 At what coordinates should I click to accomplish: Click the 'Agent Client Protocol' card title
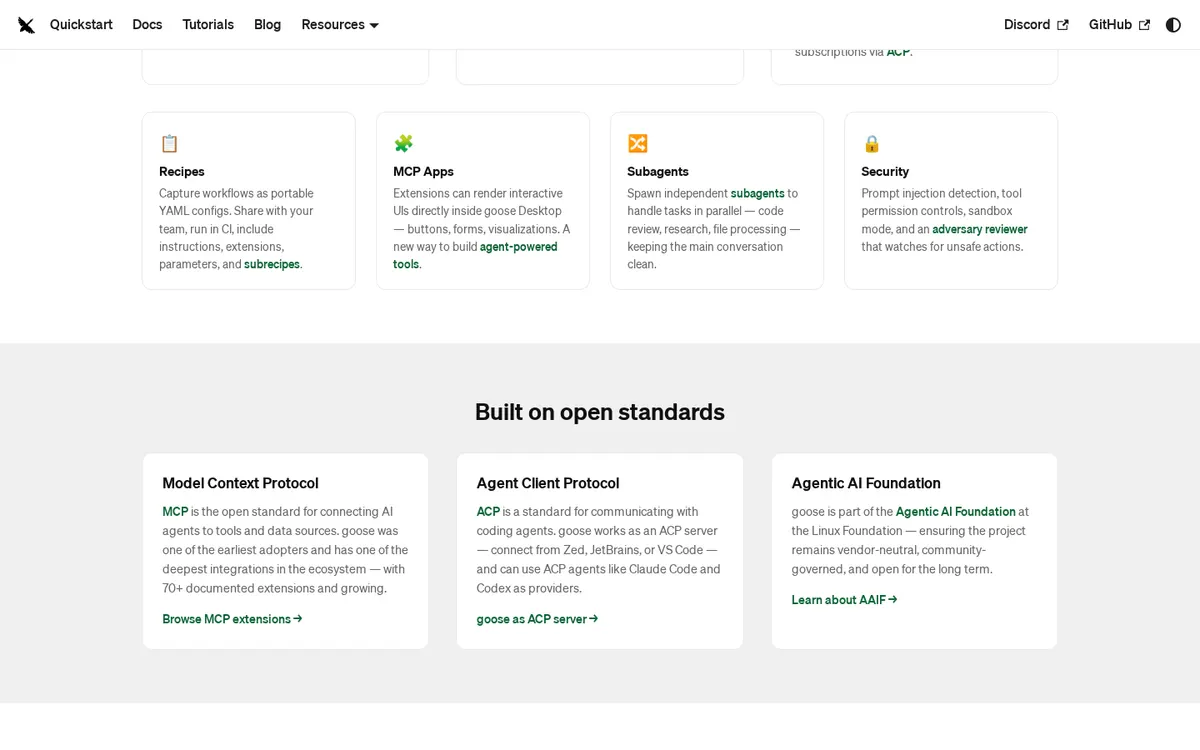coord(548,483)
